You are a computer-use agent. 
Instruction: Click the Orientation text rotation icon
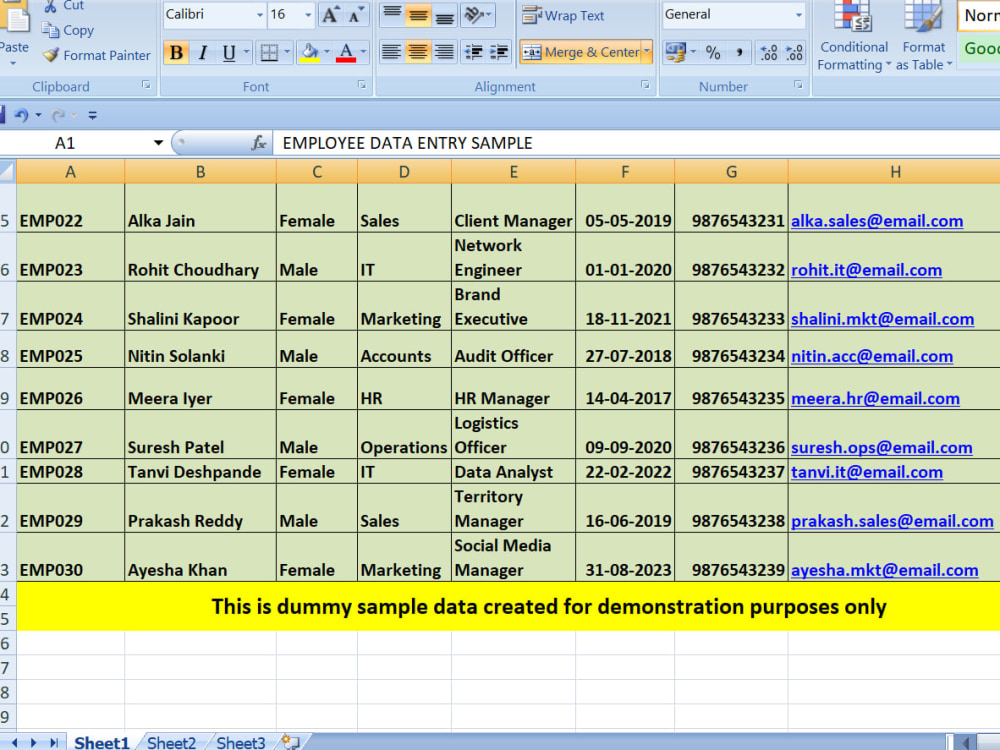(x=473, y=15)
